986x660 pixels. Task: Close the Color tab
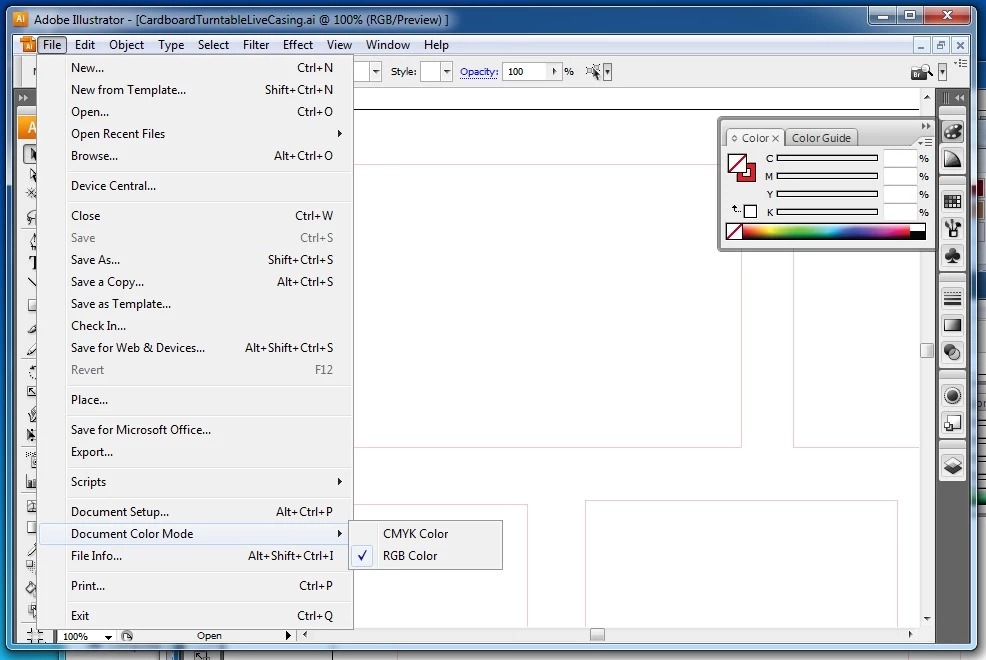pyautogui.click(x=775, y=138)
